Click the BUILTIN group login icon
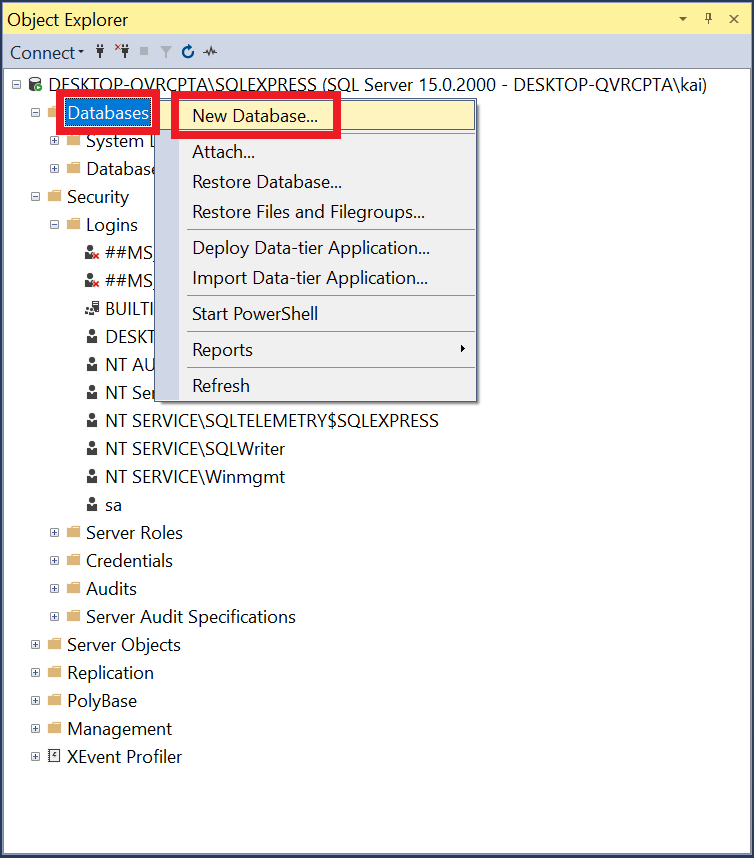 (x=92, y=309)
